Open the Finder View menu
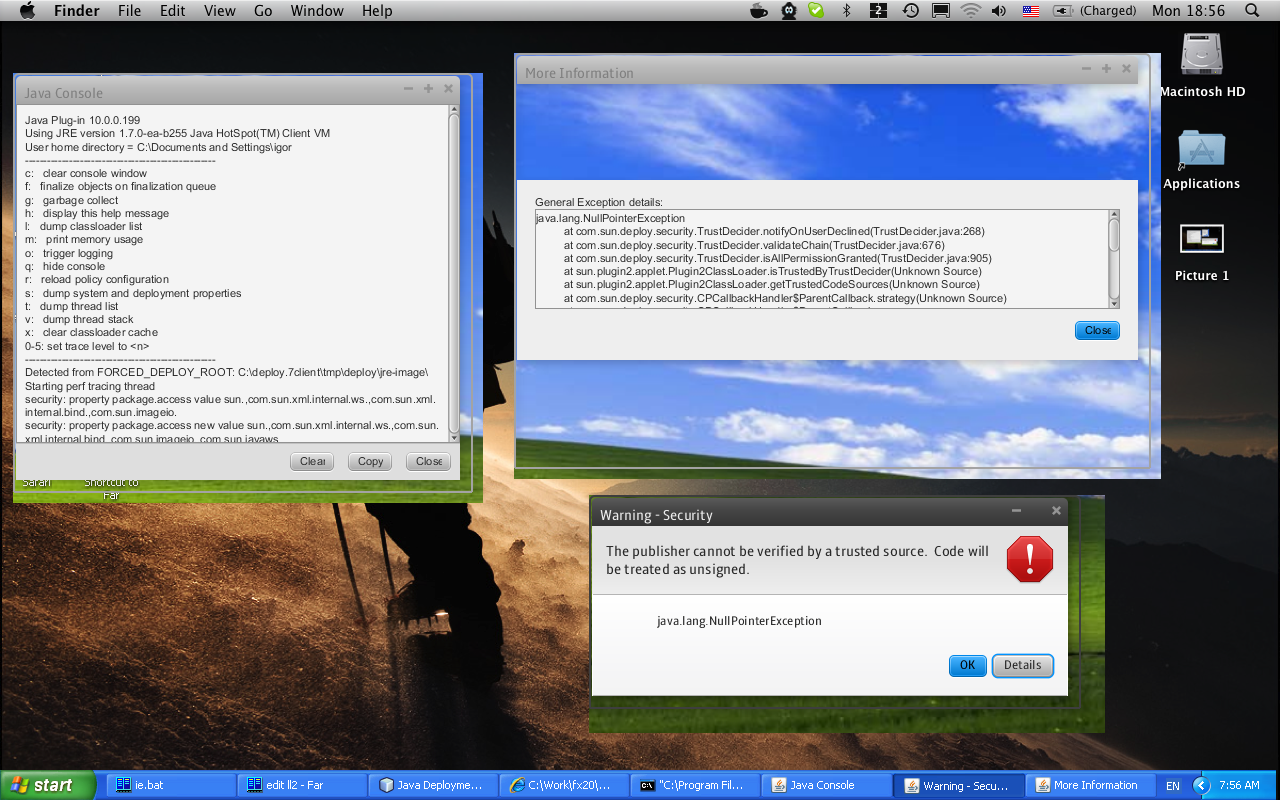 click(x=219, y=11)
